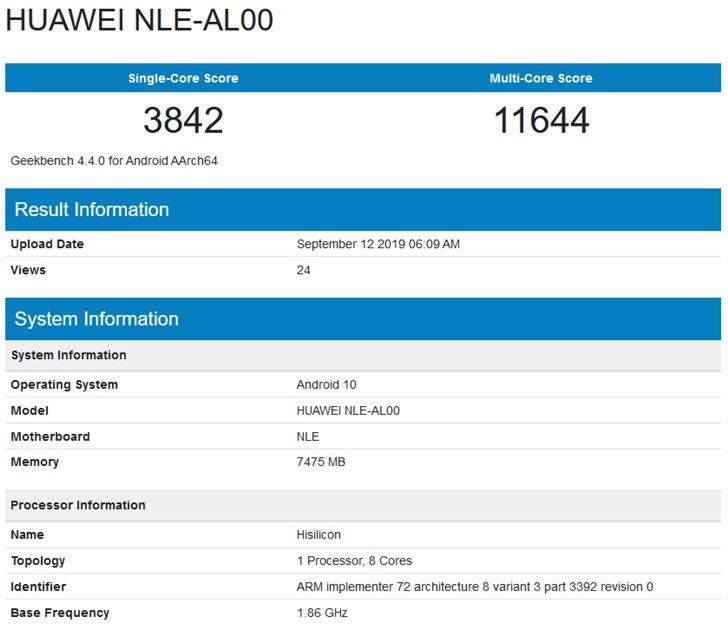This screenshot has height=636, width=728.
Task: Click the date September 12 2019 06:09 AM
Action: (x=378, y=244)
